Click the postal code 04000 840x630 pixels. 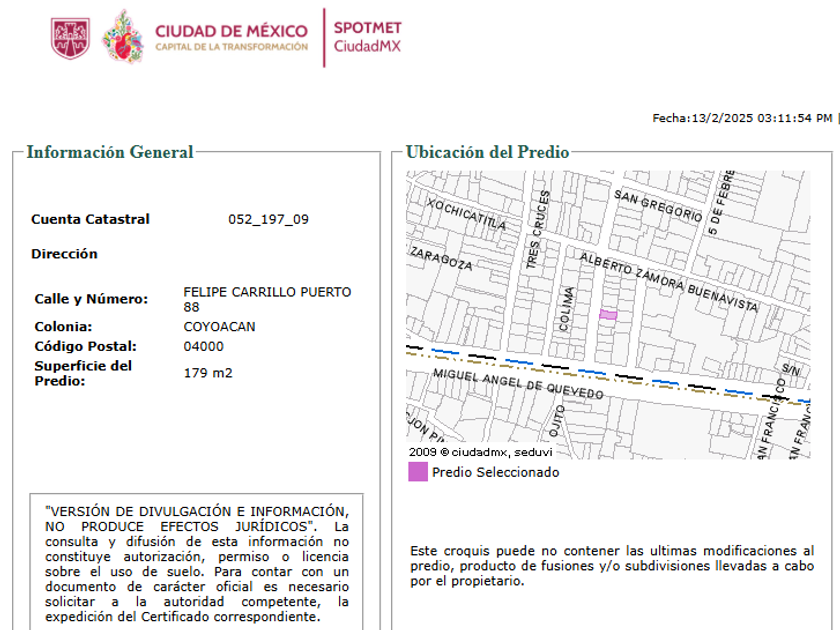point(204,347)
